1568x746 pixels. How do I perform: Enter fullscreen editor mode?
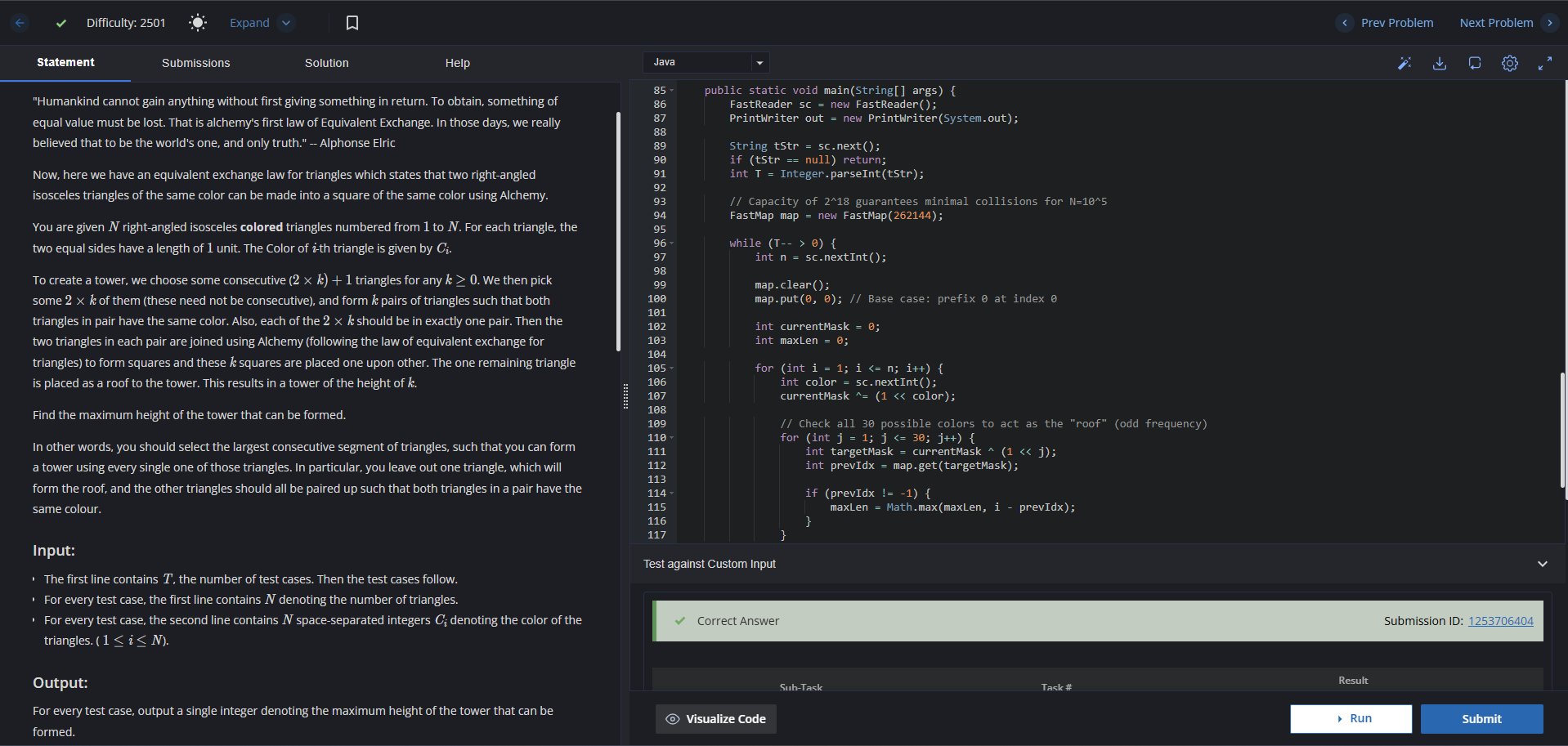tap(1545, 63)
